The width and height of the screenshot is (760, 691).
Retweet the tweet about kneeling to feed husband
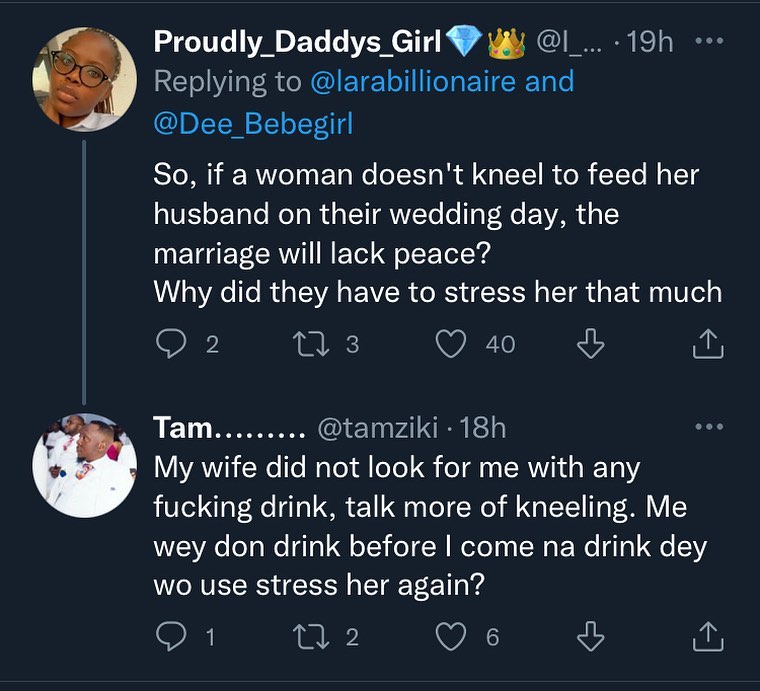click(x=303, y=344)
